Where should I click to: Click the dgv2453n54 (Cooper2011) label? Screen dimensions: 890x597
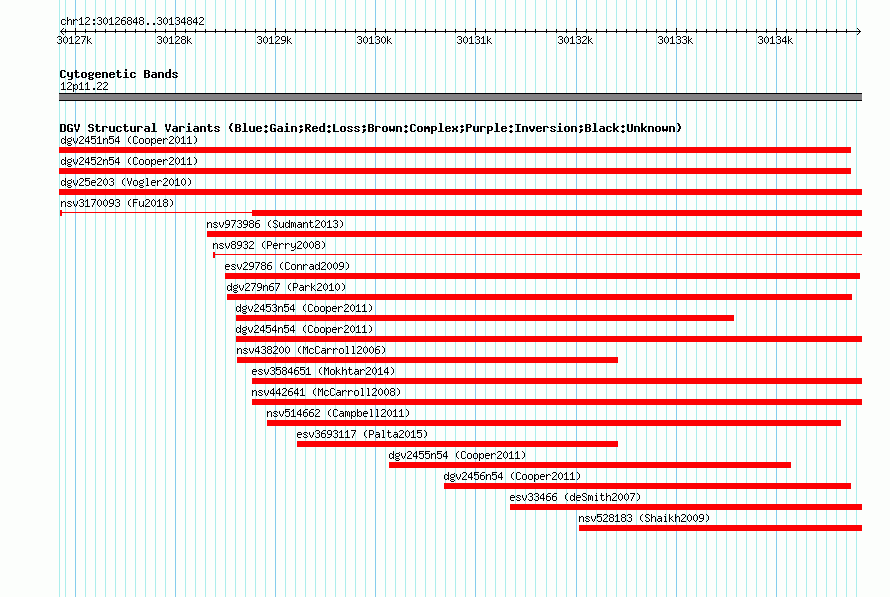(304, 308)
